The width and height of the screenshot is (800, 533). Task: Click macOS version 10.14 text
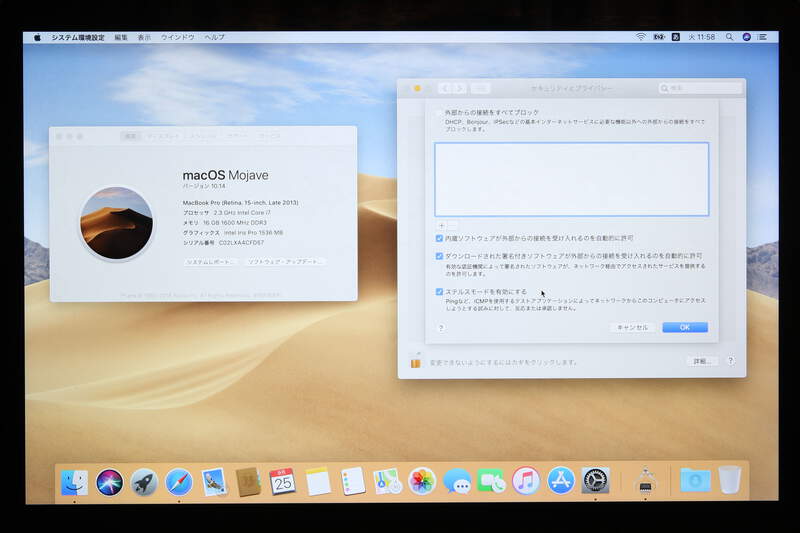coord(204,186)
